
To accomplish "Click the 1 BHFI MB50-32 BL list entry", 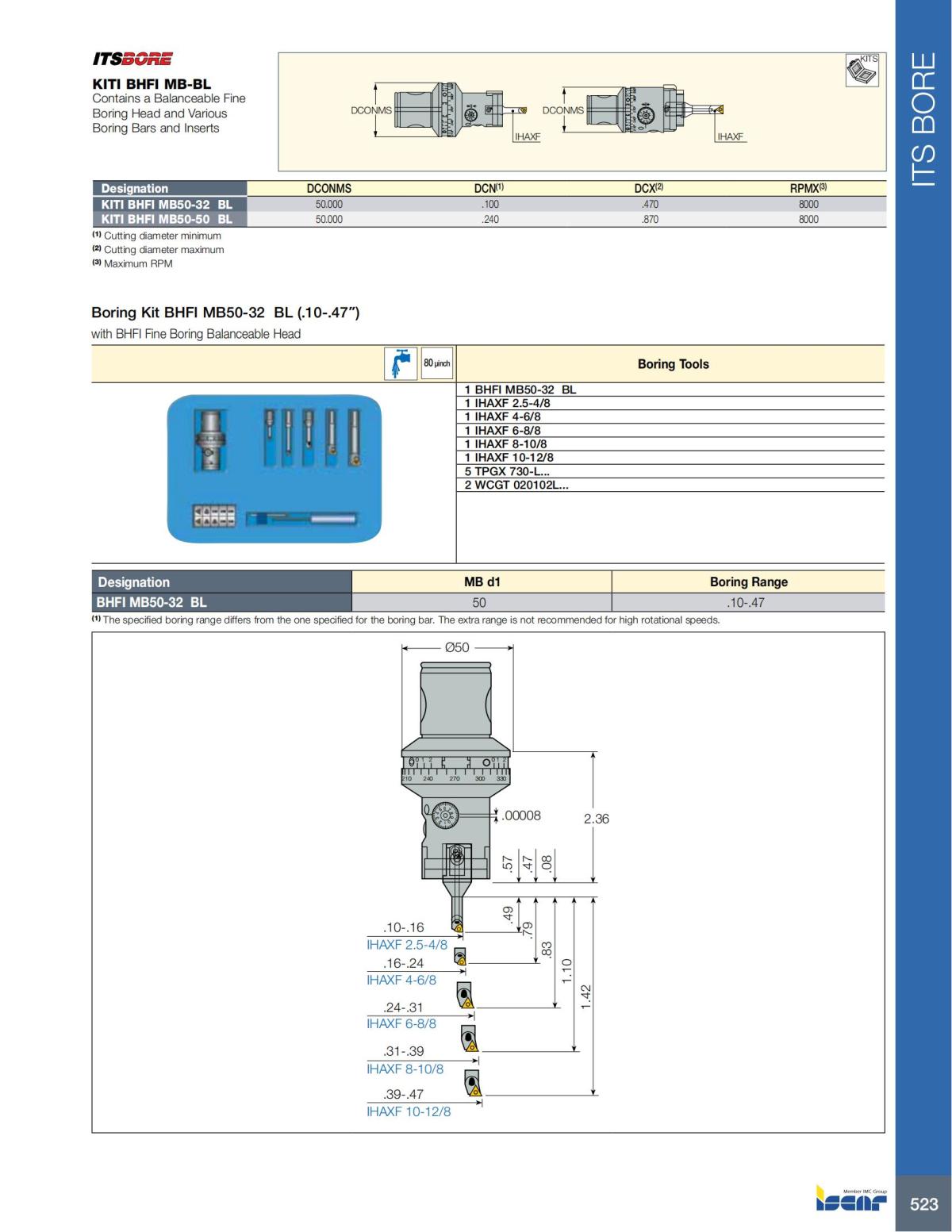I will (520, 390).
